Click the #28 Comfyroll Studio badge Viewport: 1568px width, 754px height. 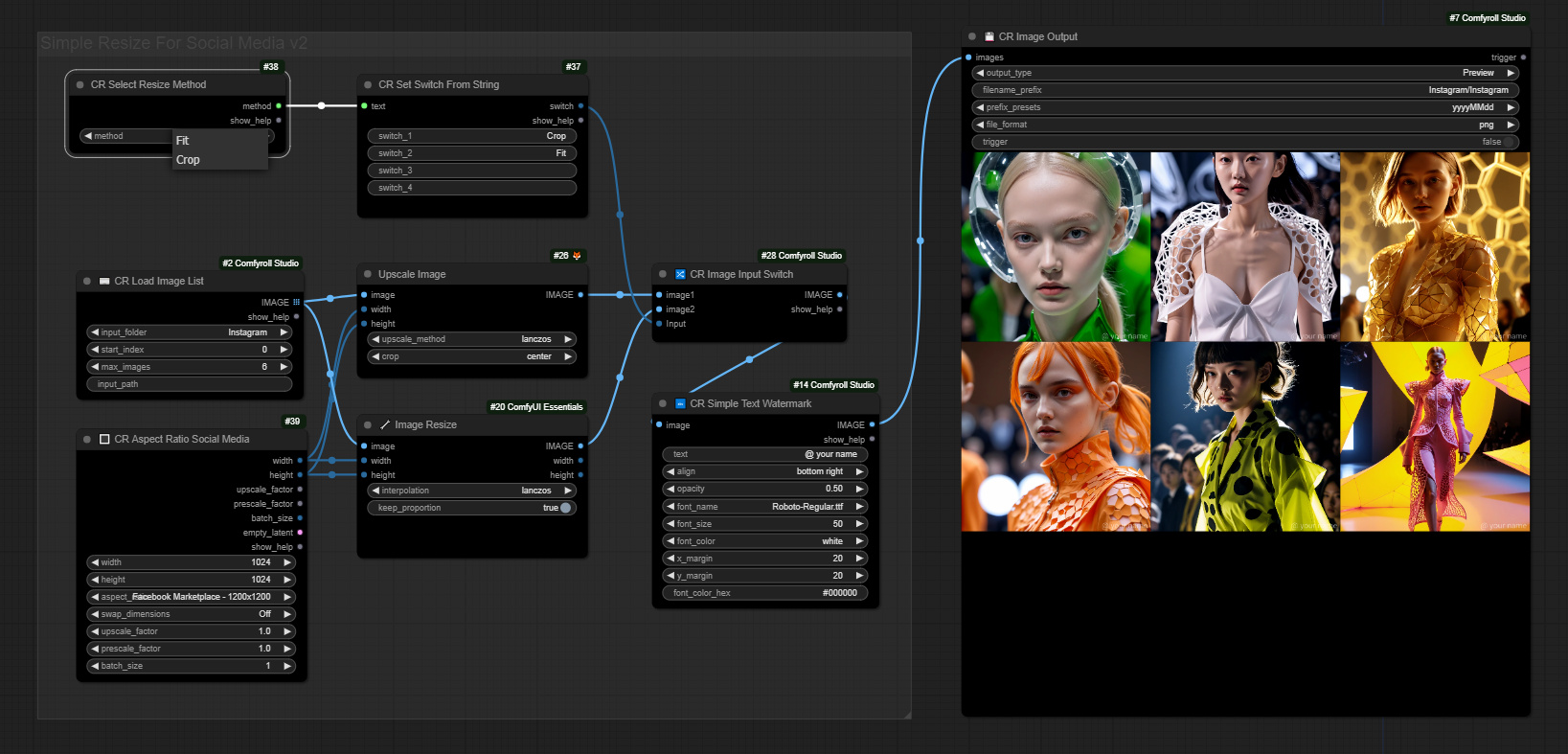(802, 256)
